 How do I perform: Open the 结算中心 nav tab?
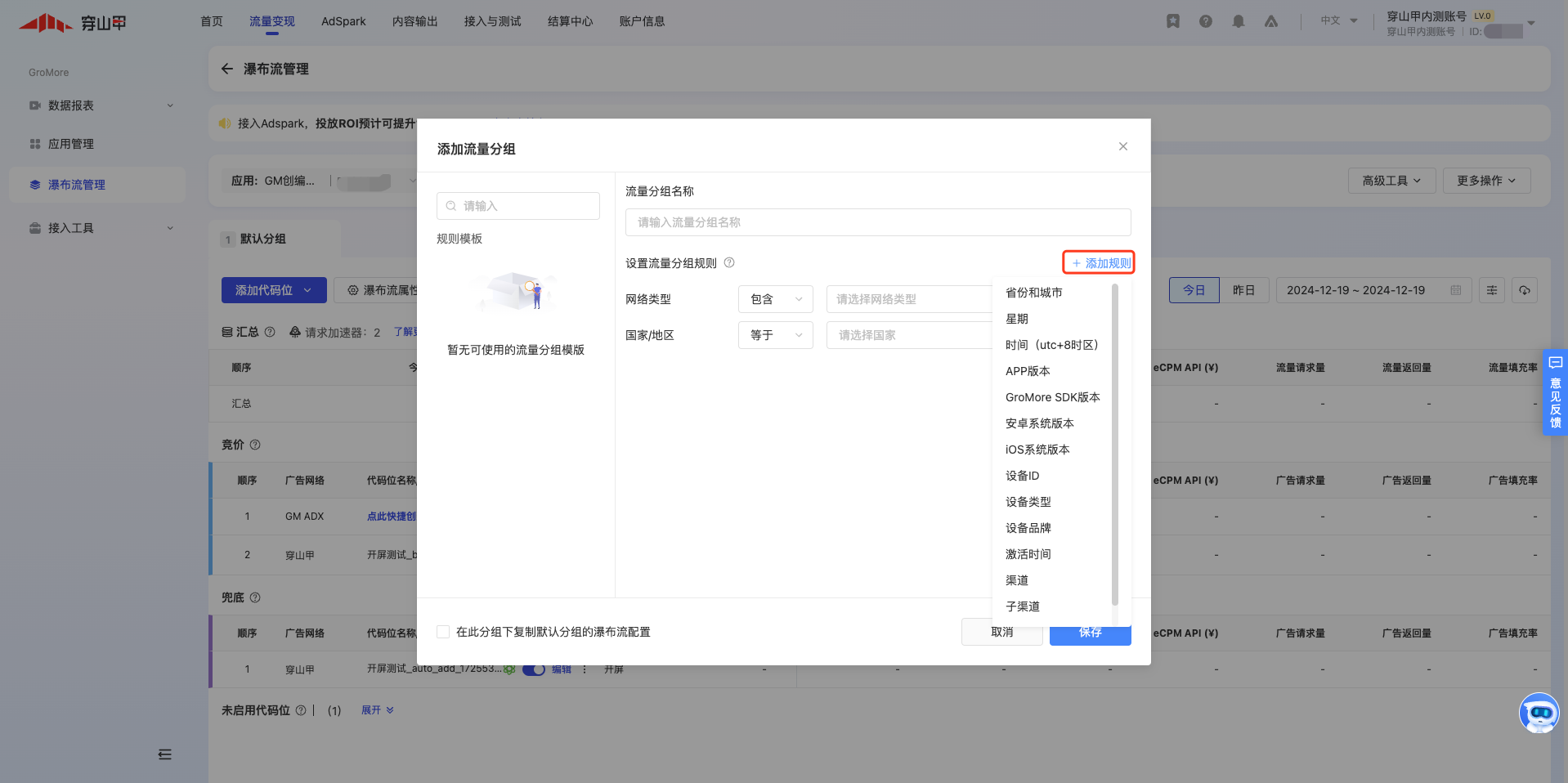click(571, 21)
